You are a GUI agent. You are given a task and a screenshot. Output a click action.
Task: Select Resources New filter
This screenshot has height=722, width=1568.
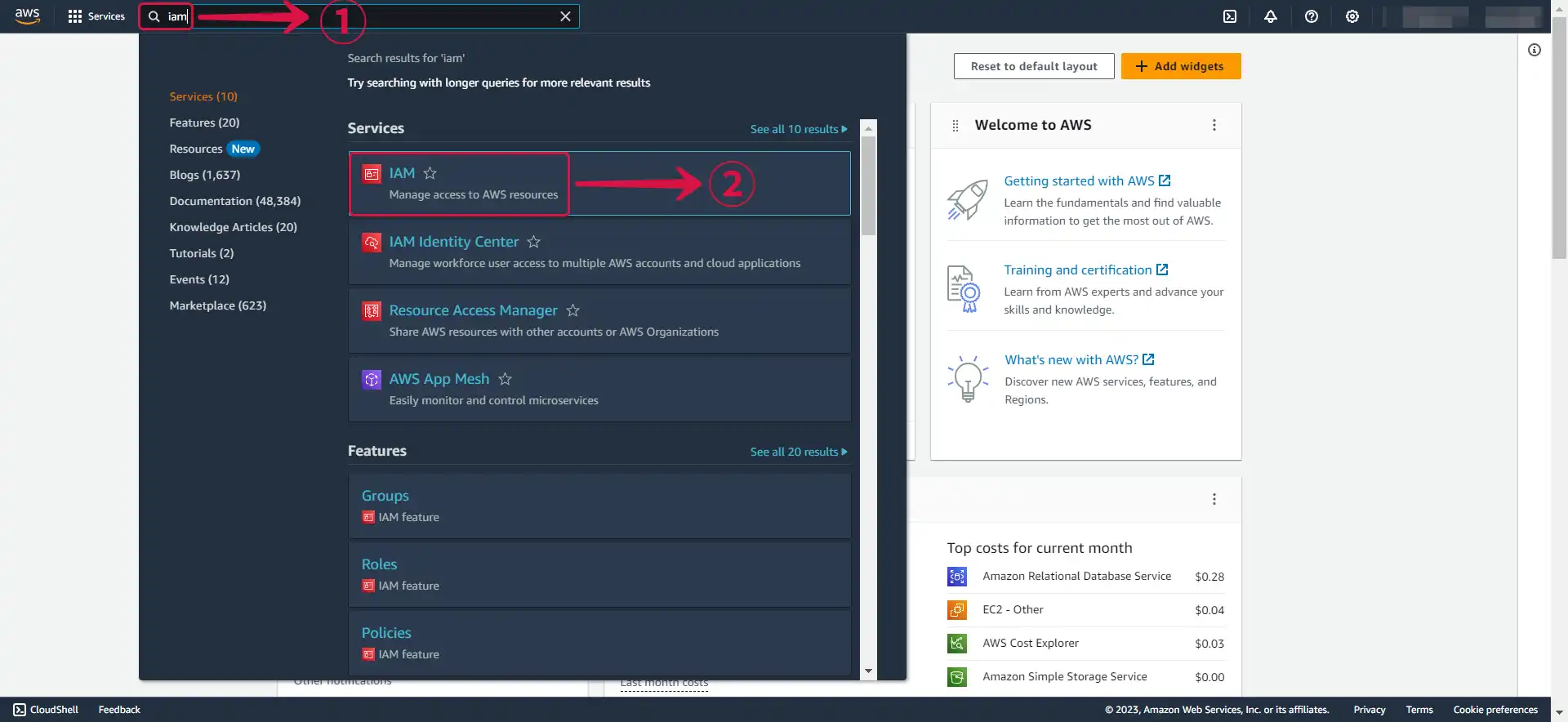(x=214, y=149)
